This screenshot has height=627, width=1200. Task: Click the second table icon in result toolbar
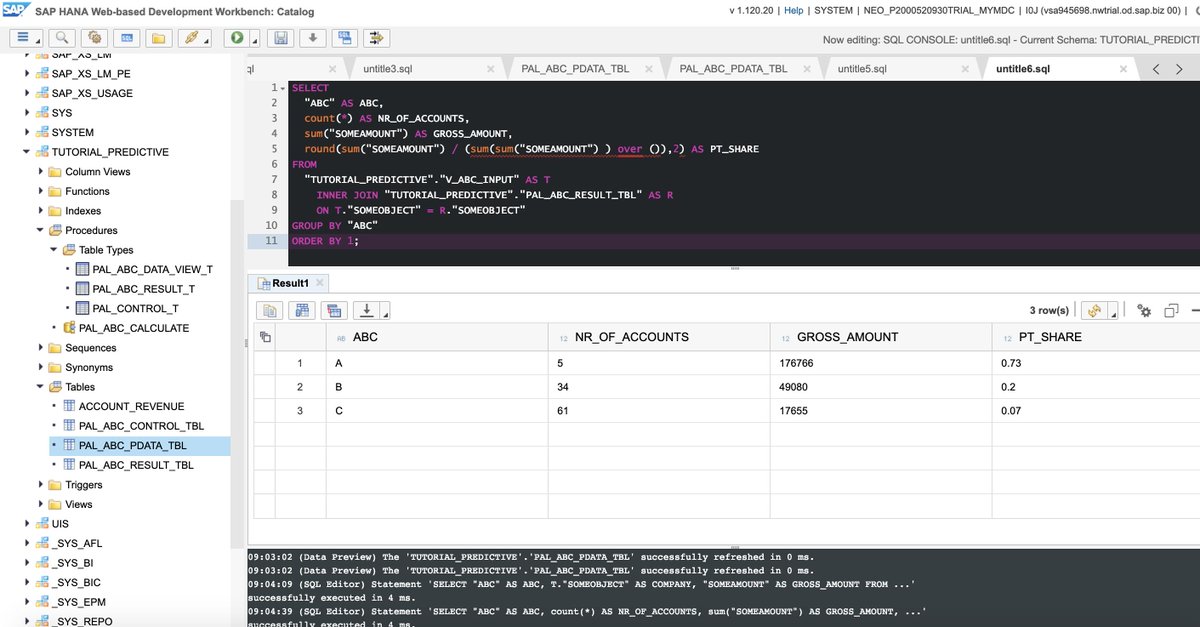click(303, 310)
